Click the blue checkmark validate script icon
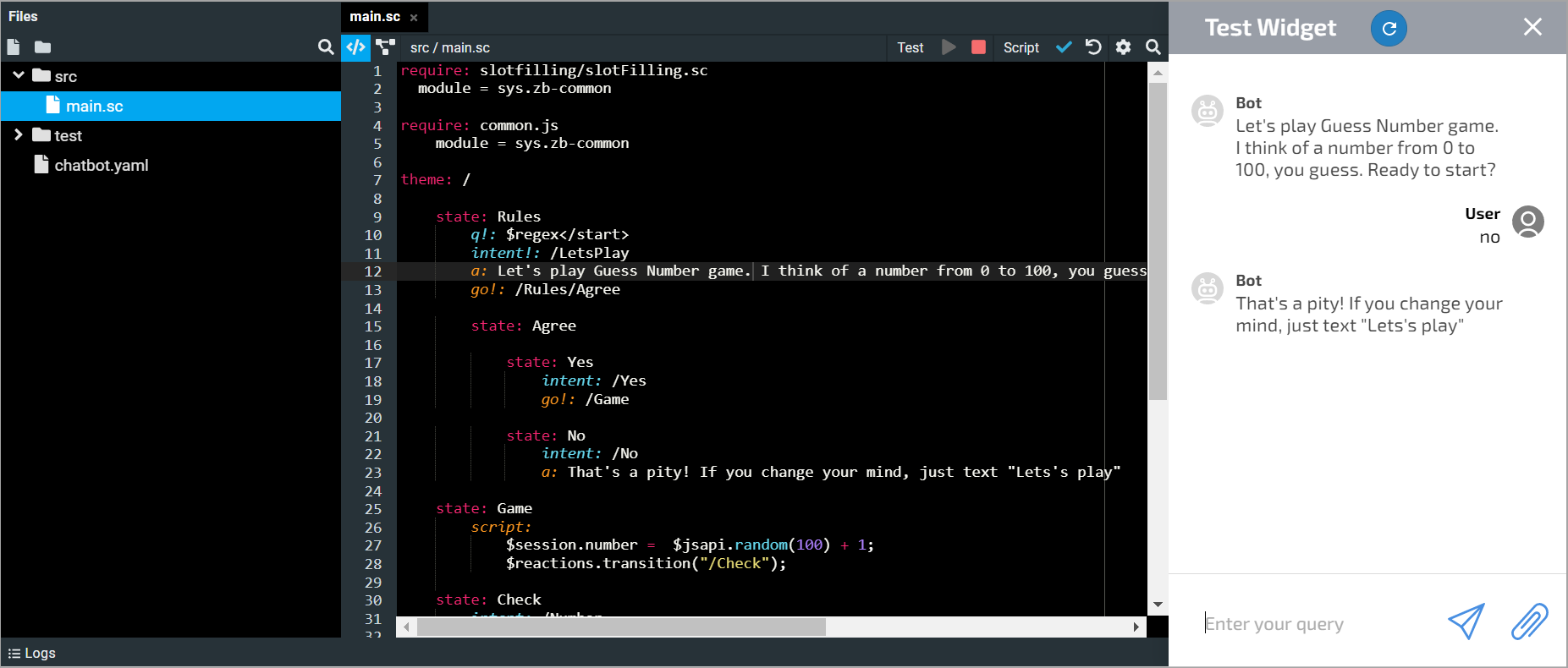 pos(1064,47)
